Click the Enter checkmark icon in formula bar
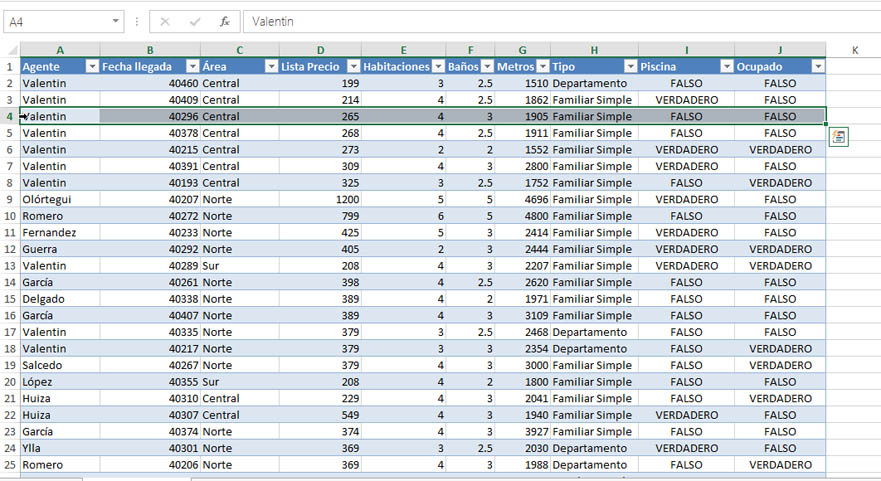Screen dimensions: 881x481 [x=195, y=21]
